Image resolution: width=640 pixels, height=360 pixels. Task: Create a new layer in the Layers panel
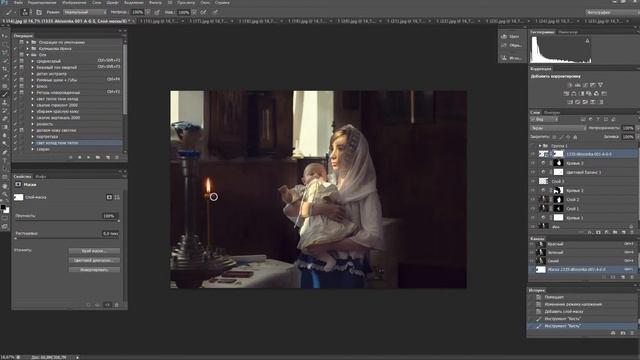(x=624, y=232)
